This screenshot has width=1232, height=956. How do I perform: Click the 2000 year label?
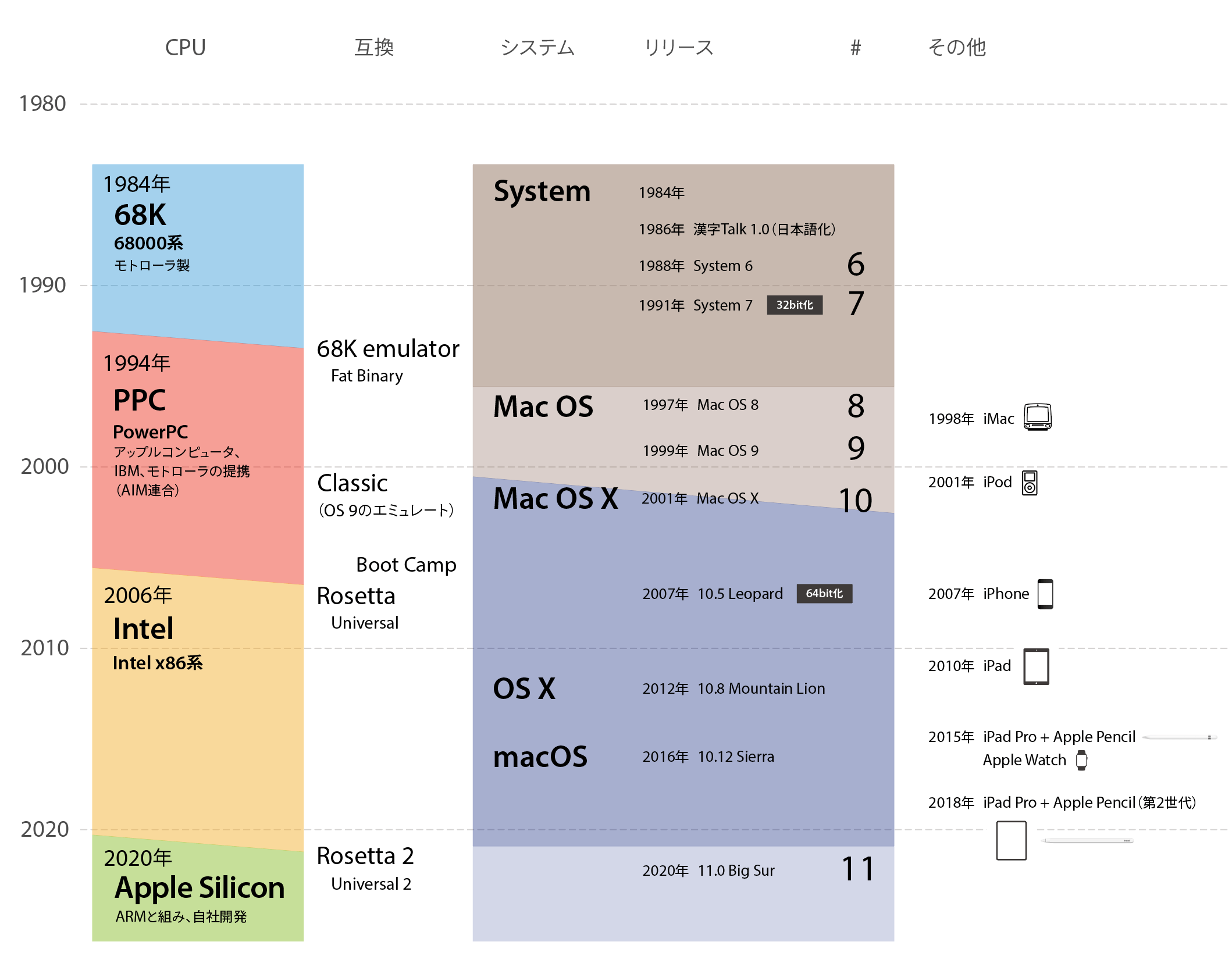pos(44,467)
